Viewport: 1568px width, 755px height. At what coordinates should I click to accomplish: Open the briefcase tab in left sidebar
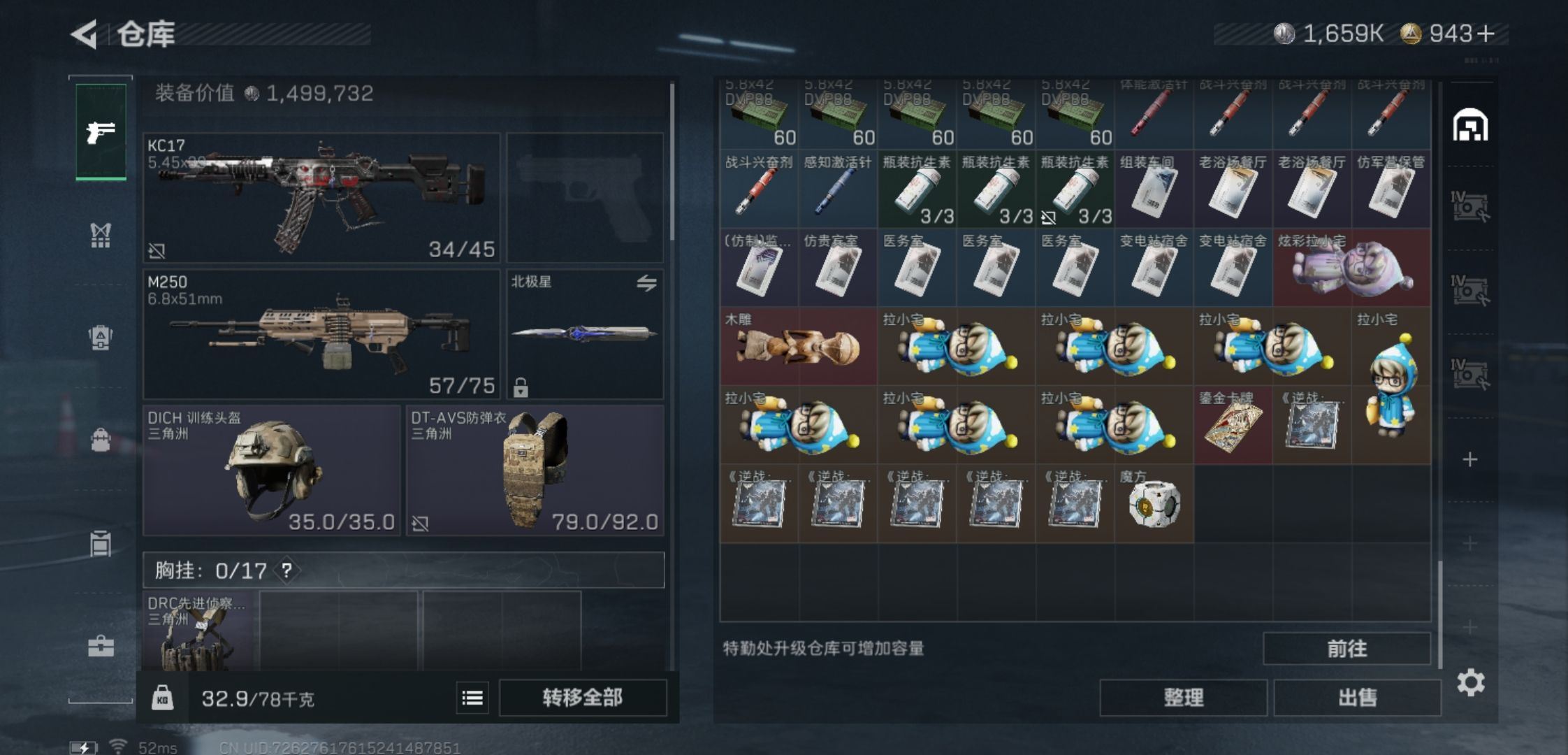(x=101, y=646)
